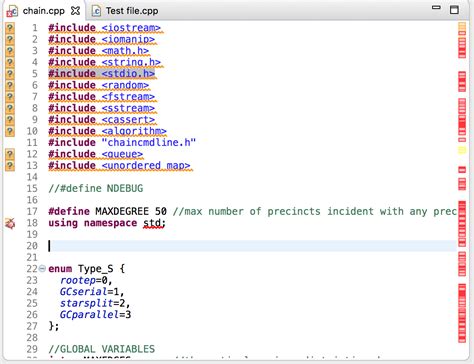Click the warning marker on line 10
474x364 pixels.
(10, 131)
